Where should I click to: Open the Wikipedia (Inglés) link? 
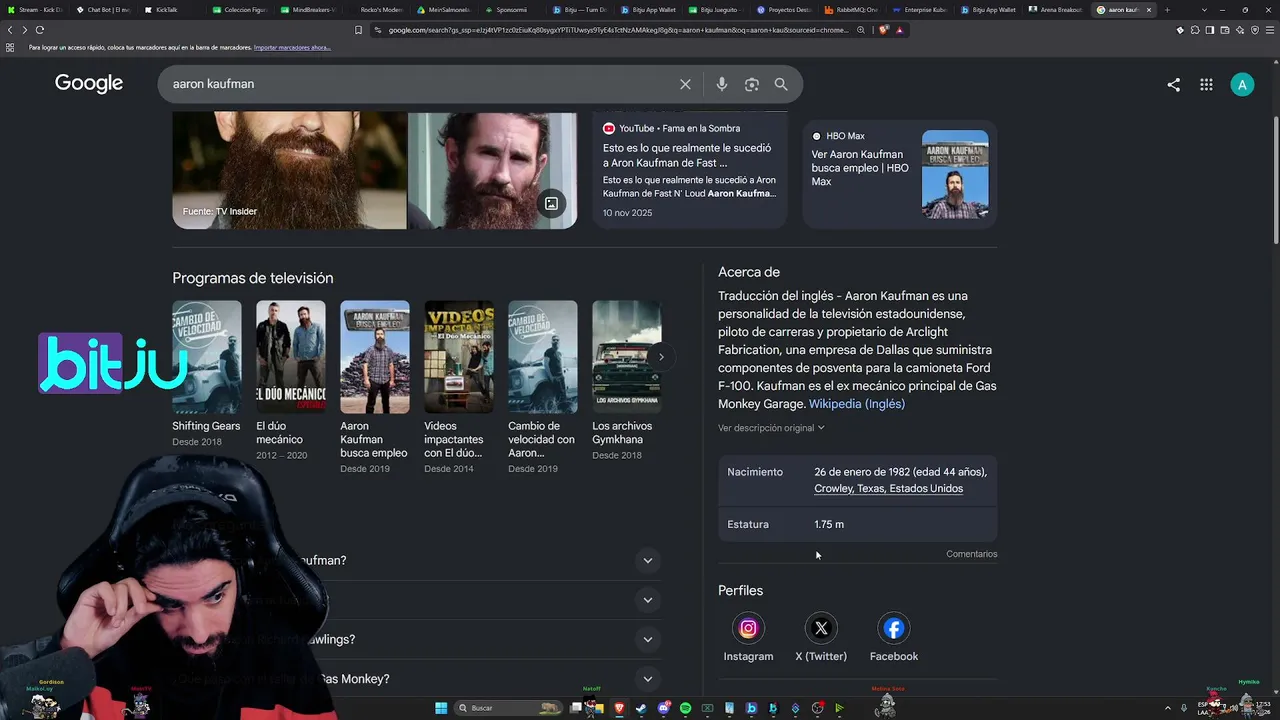pos(857,404)
